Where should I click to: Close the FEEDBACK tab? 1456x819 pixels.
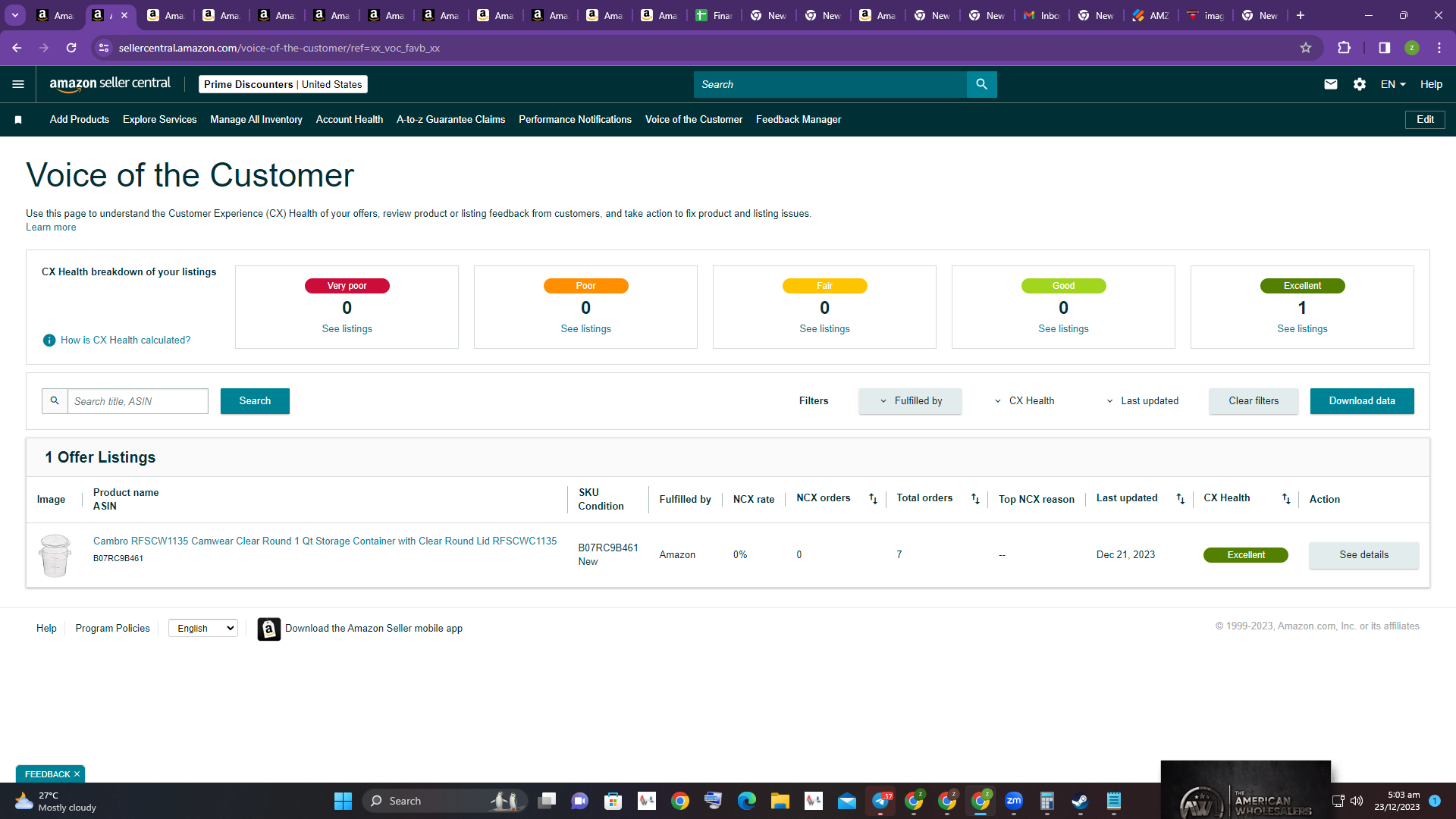[77, 774]
